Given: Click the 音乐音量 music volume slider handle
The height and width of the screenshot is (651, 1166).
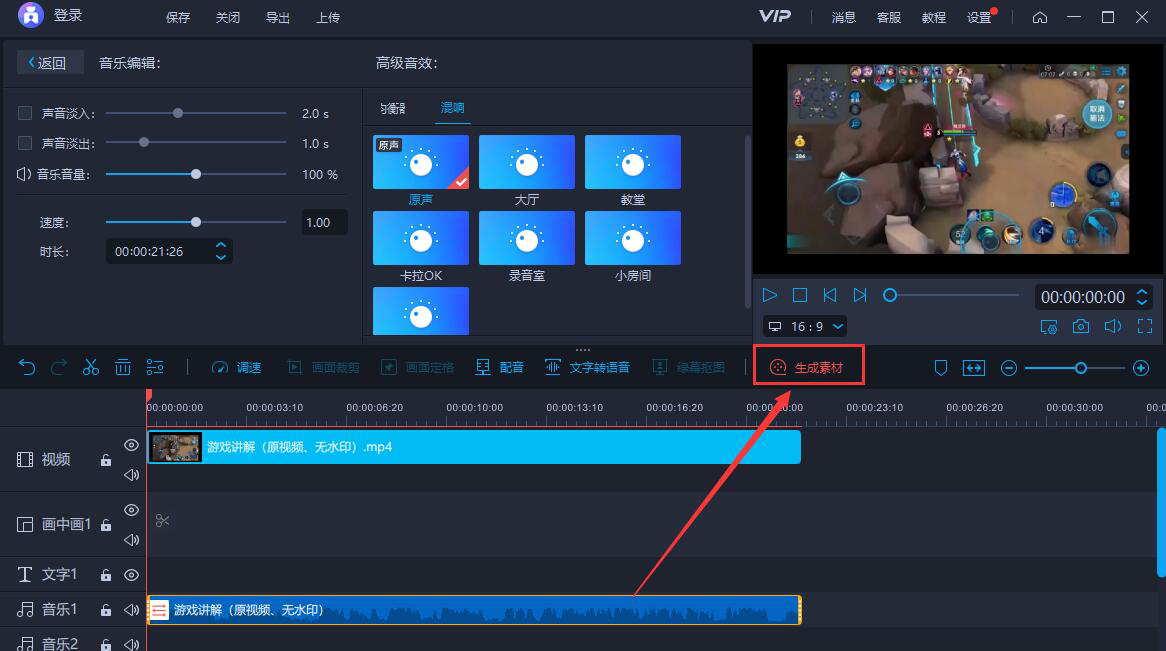Looking at the screenshot, I should 196,174.
